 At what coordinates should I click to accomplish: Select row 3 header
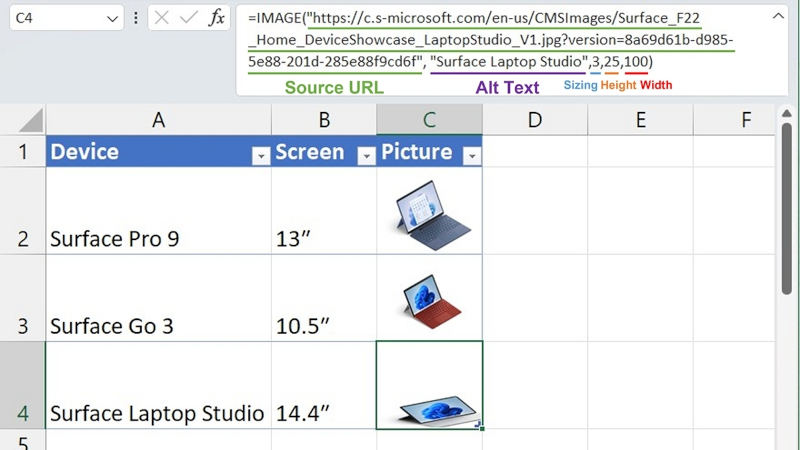tap(22, 298)
